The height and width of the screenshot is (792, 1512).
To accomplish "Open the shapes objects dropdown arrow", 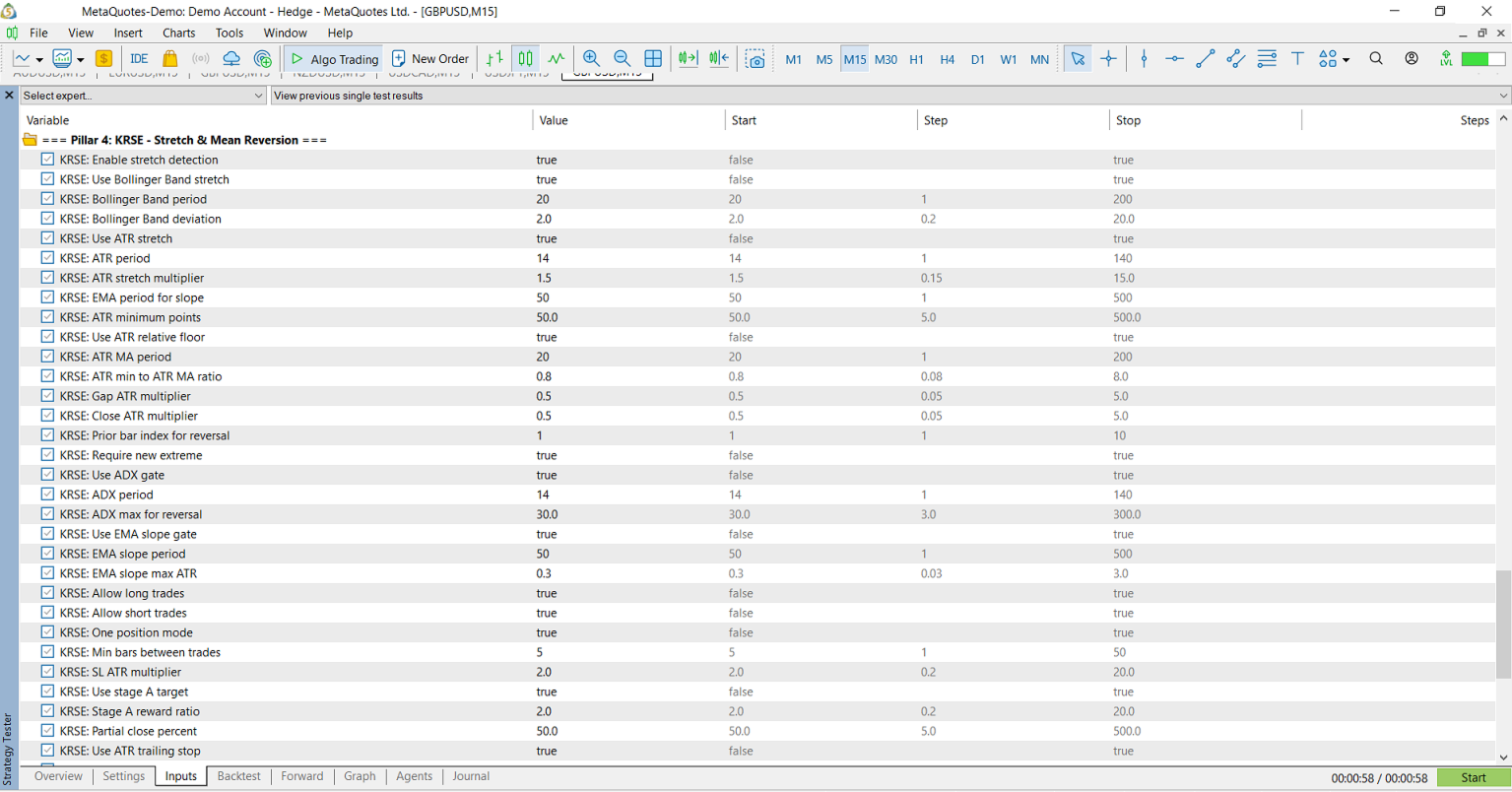I will [x=1346, y=60].
